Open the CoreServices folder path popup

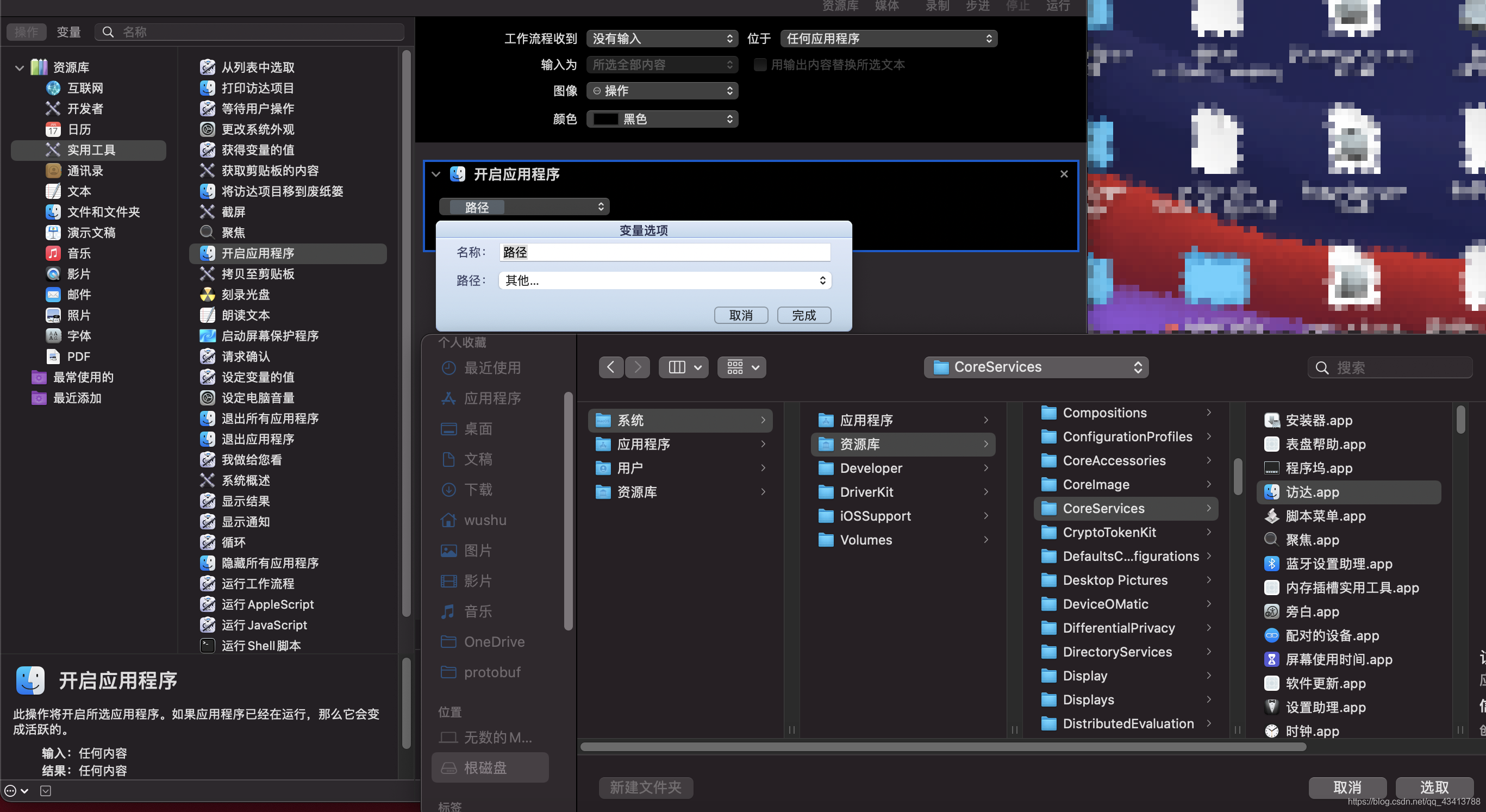coord(1036,367)
